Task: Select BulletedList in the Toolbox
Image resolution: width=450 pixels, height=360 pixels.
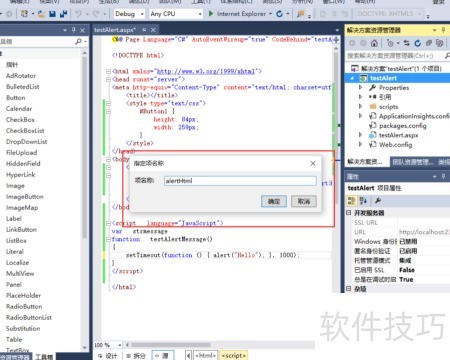Action: coord(22,87)
